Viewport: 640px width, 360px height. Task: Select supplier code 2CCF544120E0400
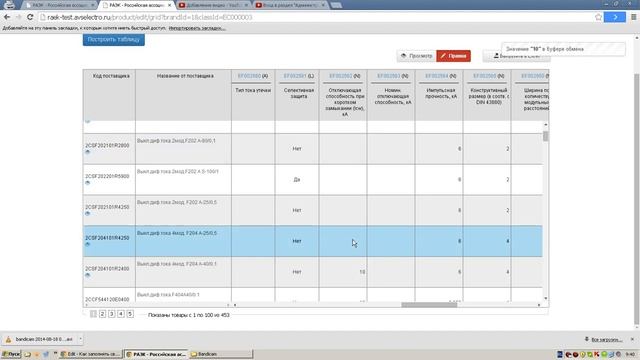[x=107, y=299]
